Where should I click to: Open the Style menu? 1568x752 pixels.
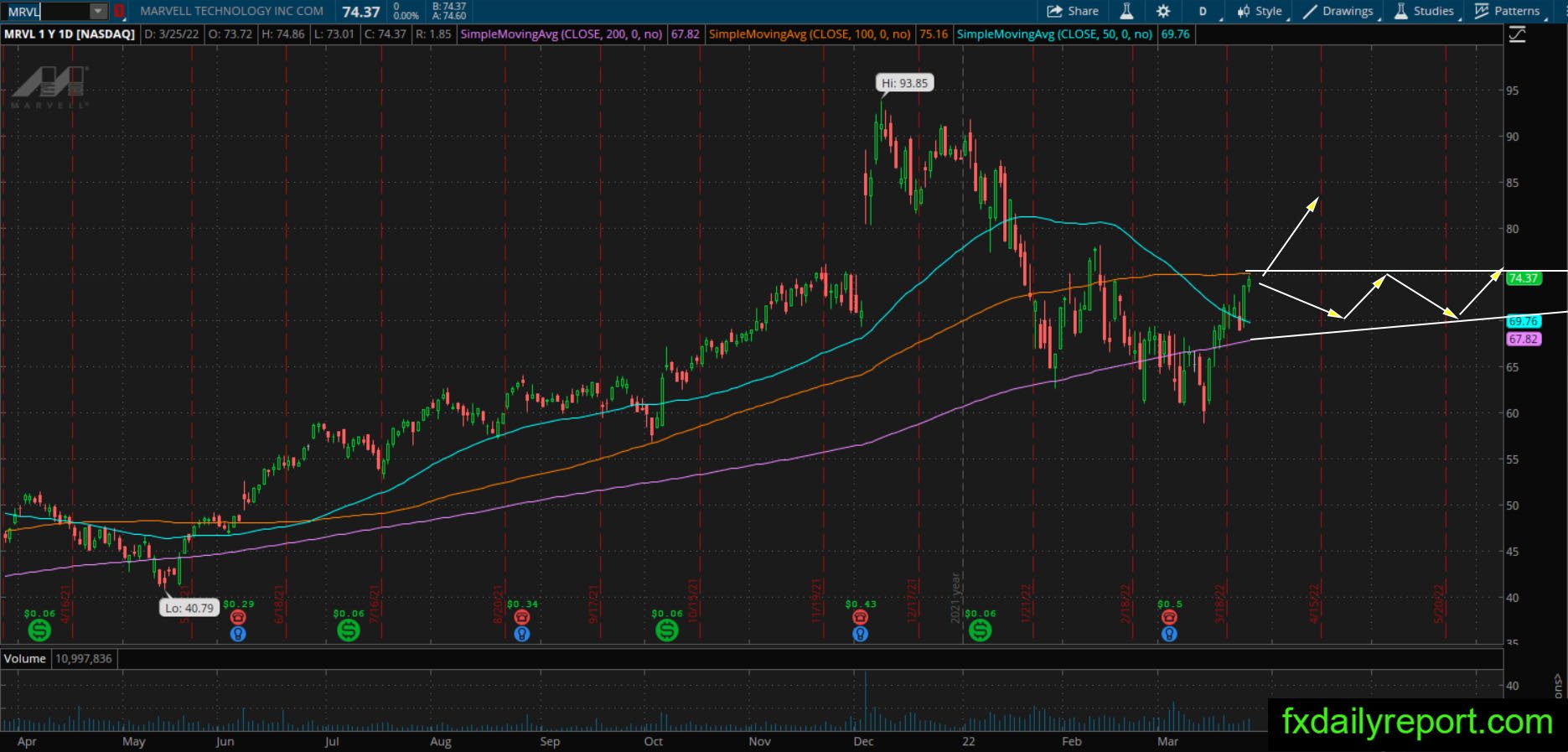1260,11
